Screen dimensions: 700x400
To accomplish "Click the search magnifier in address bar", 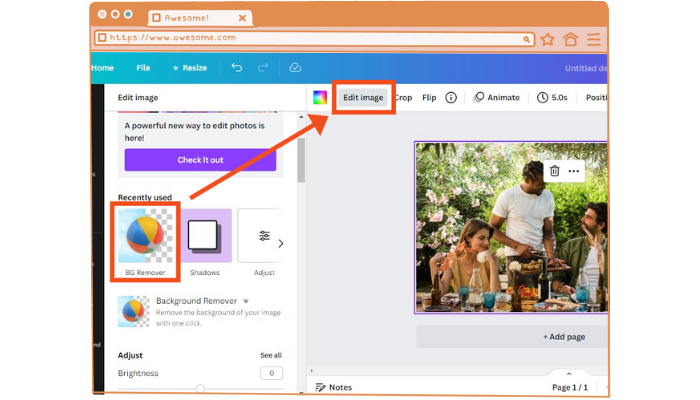I will point(527,39).
